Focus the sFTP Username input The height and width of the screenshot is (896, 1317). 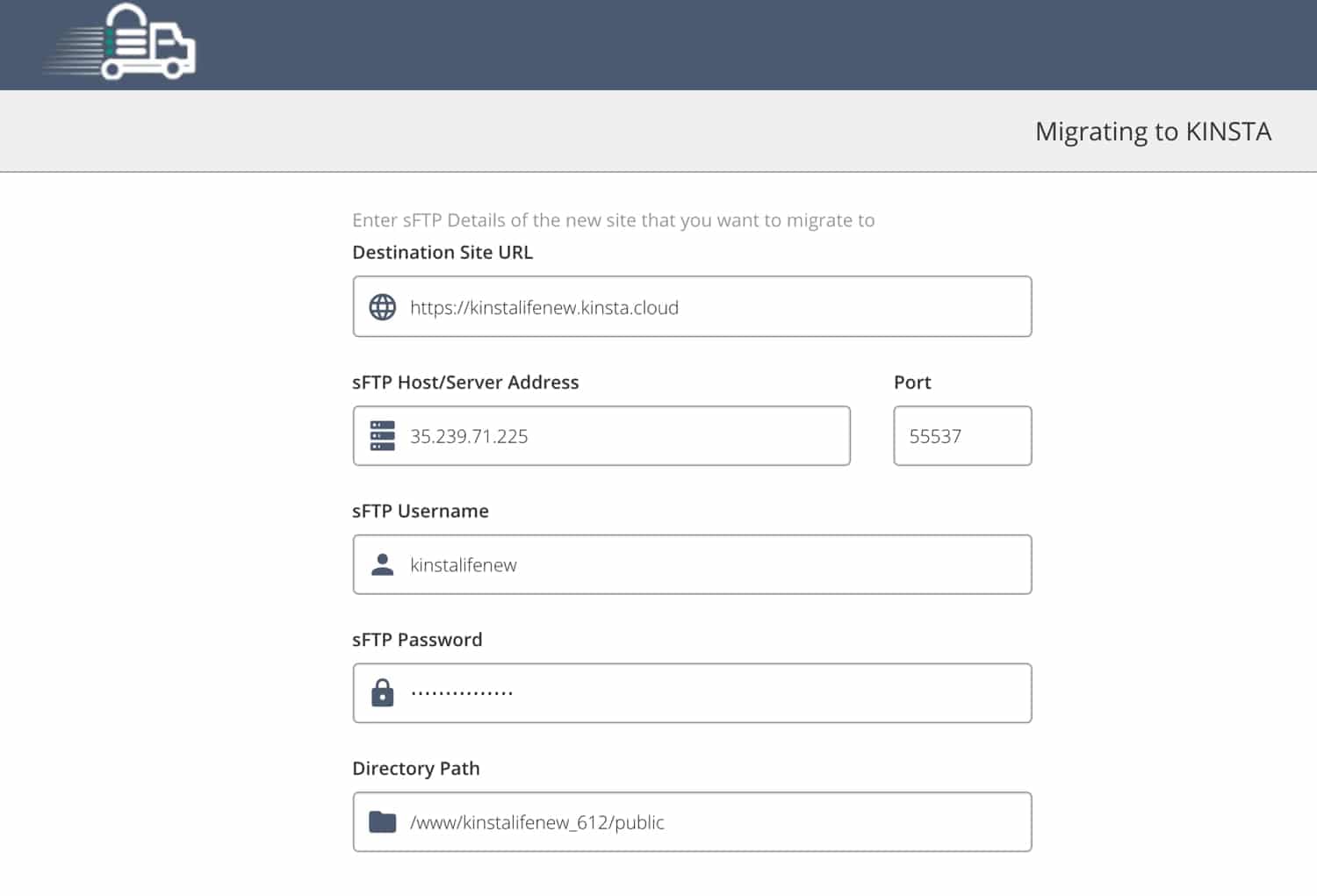click(x=692, y=564)
